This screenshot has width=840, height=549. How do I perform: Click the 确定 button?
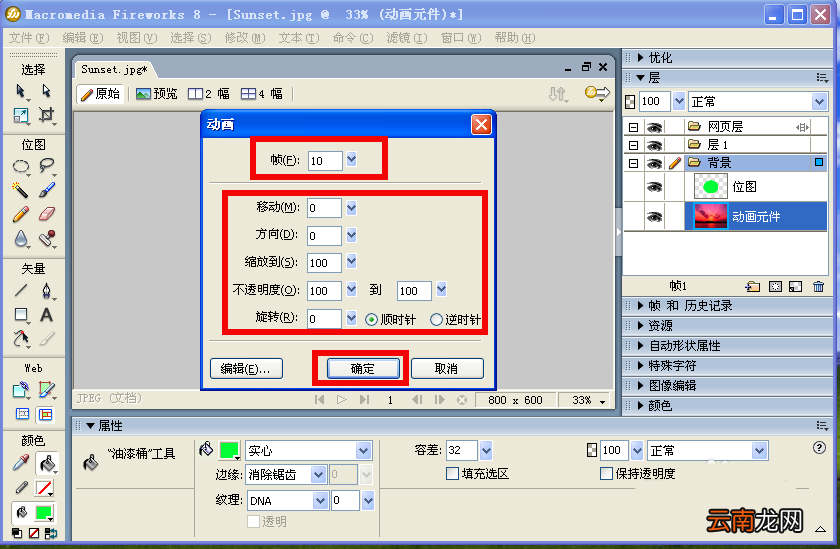363,368
